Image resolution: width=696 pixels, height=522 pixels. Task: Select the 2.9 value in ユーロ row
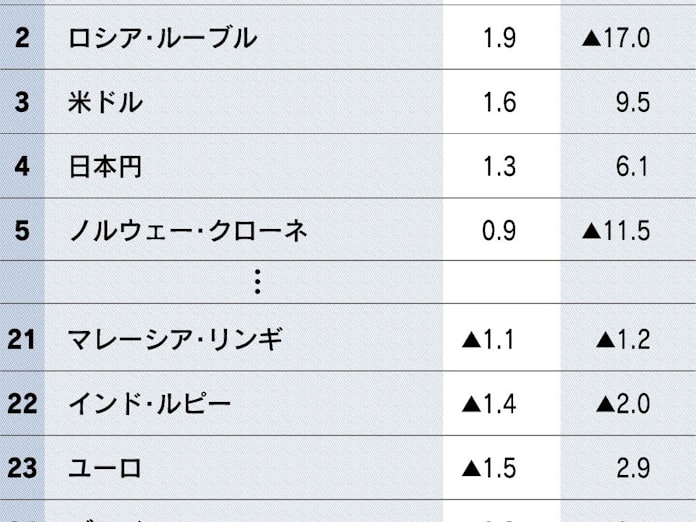634,468
